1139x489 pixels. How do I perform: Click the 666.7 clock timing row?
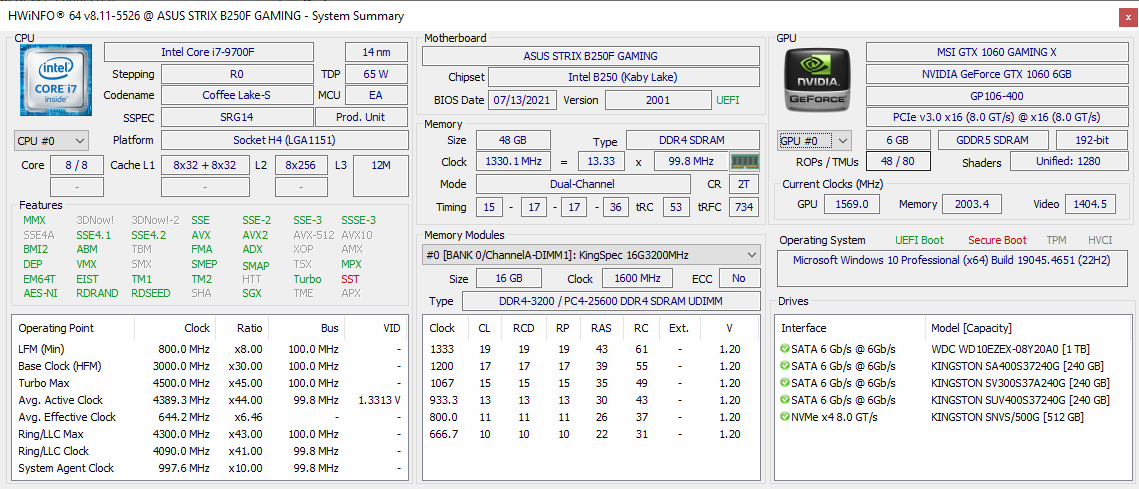click(x=591, y=434)
